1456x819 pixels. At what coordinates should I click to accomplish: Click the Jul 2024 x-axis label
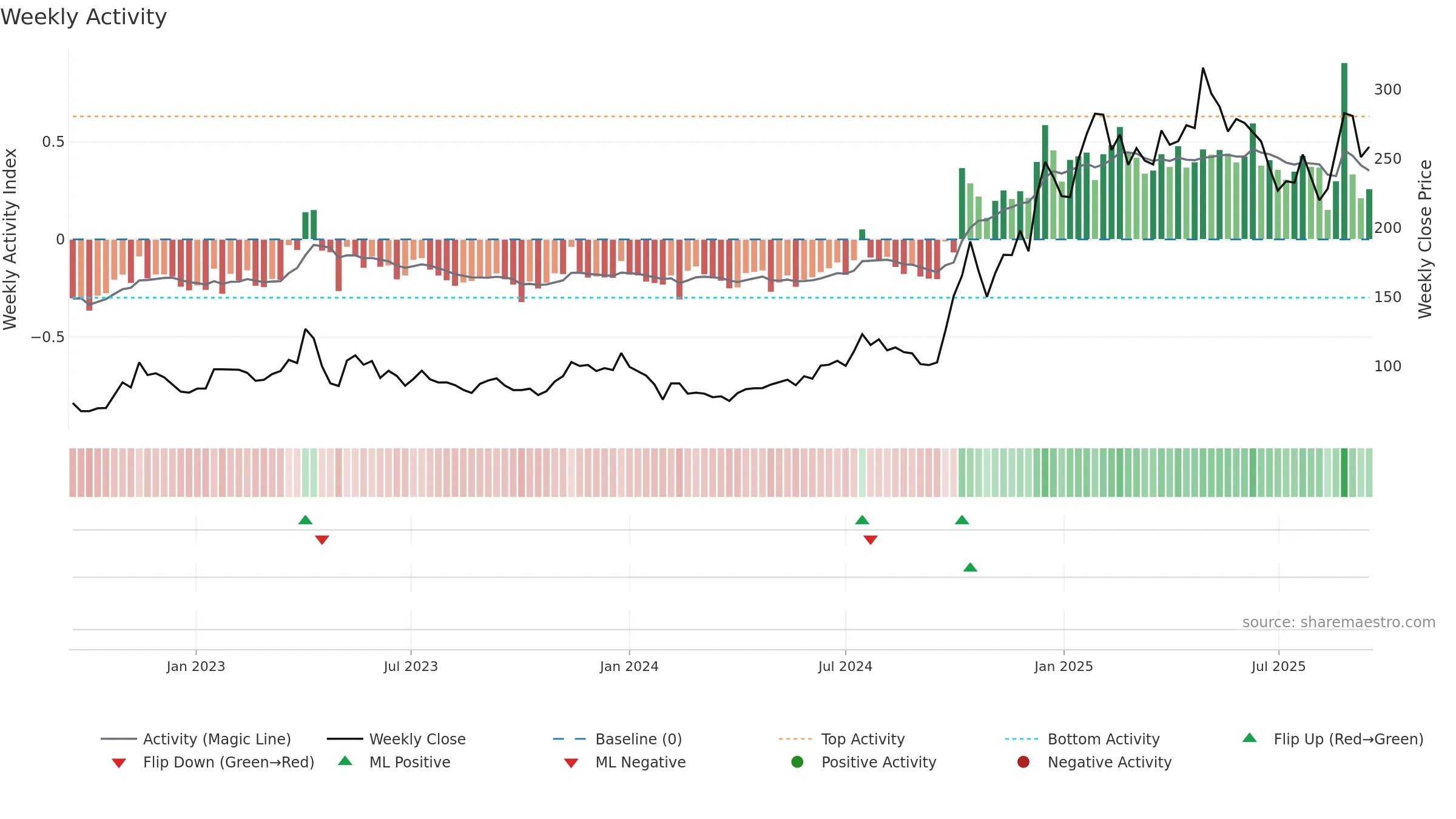[x=845, y=666]
